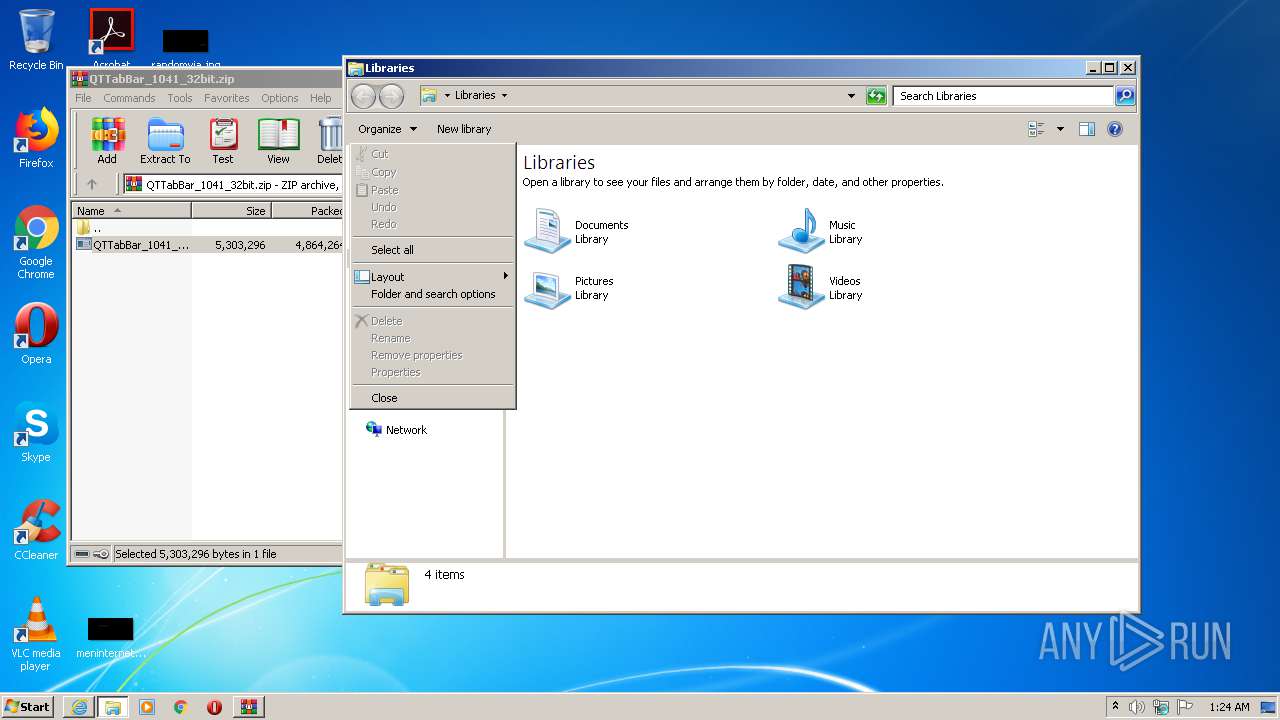Viewport: 1280px width, 720px height.
Task: Click the Explorer Back button
Action: pos(364,96)
